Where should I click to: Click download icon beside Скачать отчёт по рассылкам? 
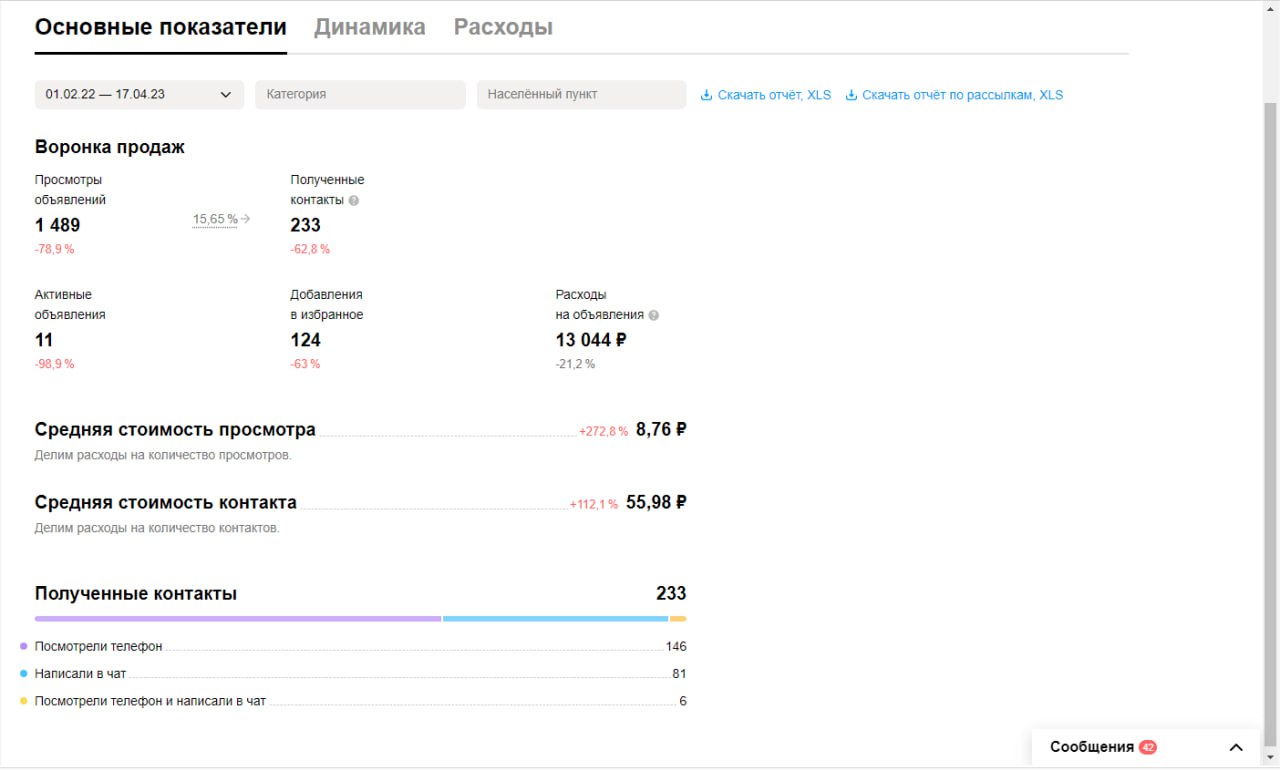coord(851,95)
